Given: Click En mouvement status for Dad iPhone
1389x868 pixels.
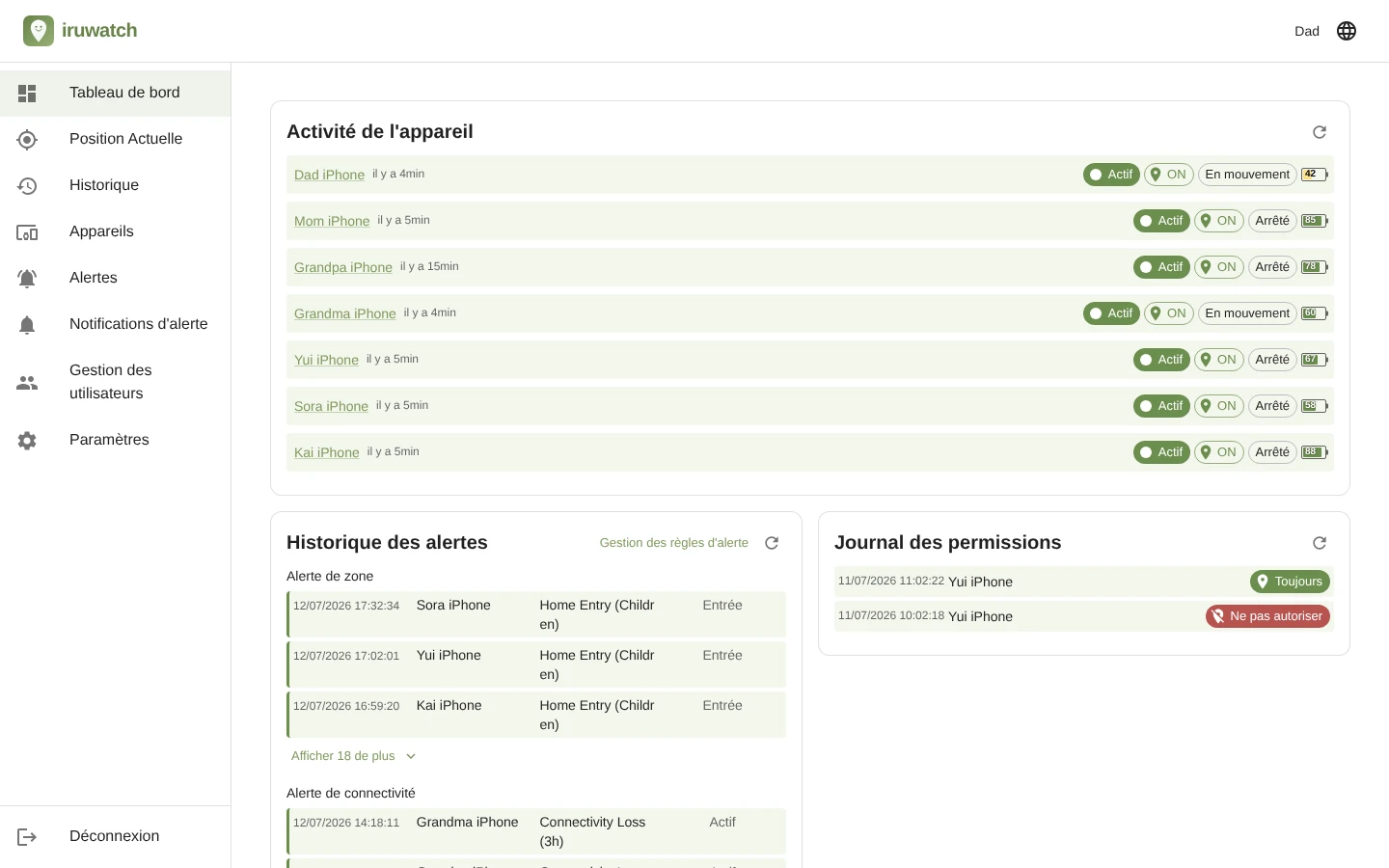Looking at the screenshot, I should [1247, 175].
